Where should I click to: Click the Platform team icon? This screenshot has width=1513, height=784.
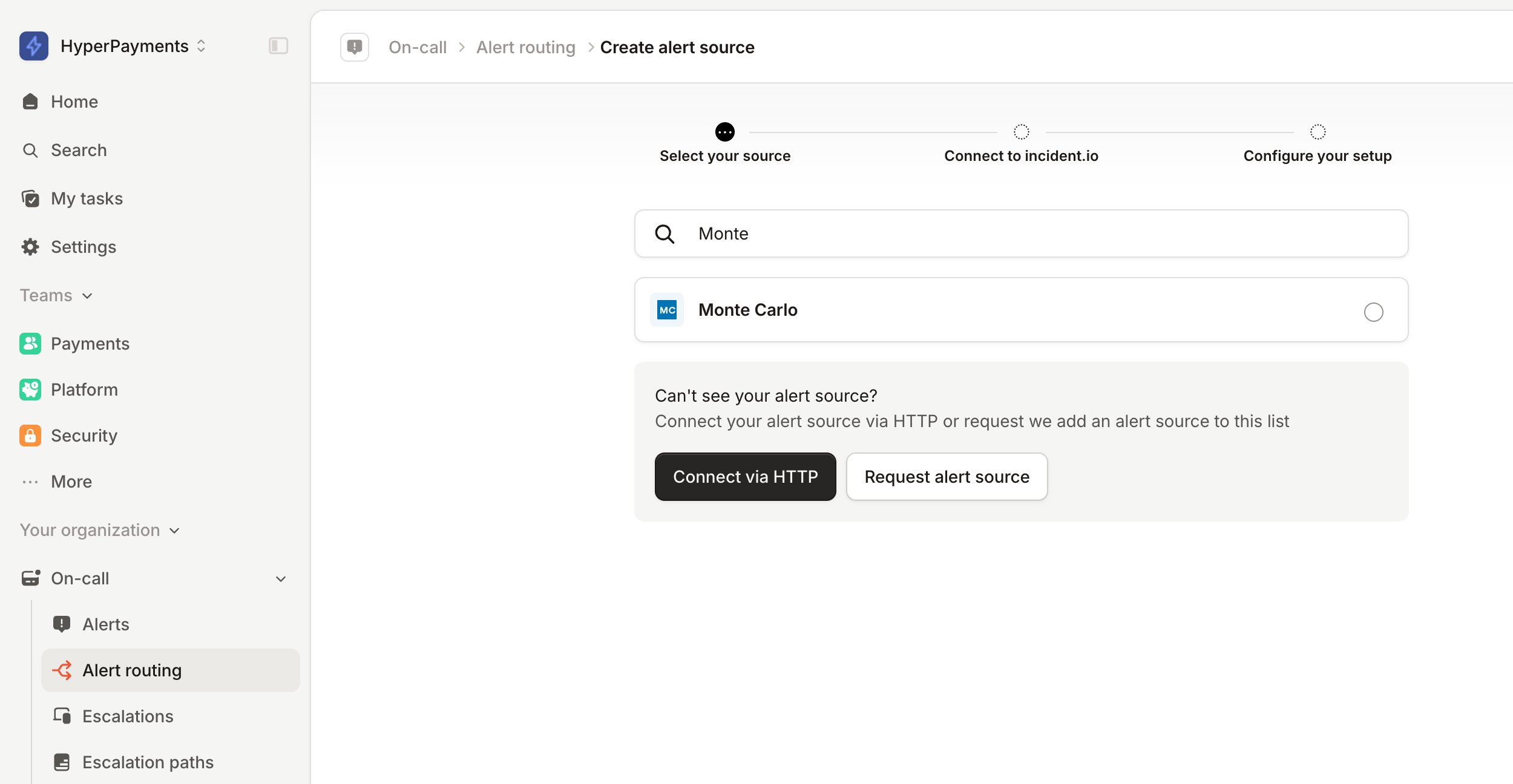point(30,390)
